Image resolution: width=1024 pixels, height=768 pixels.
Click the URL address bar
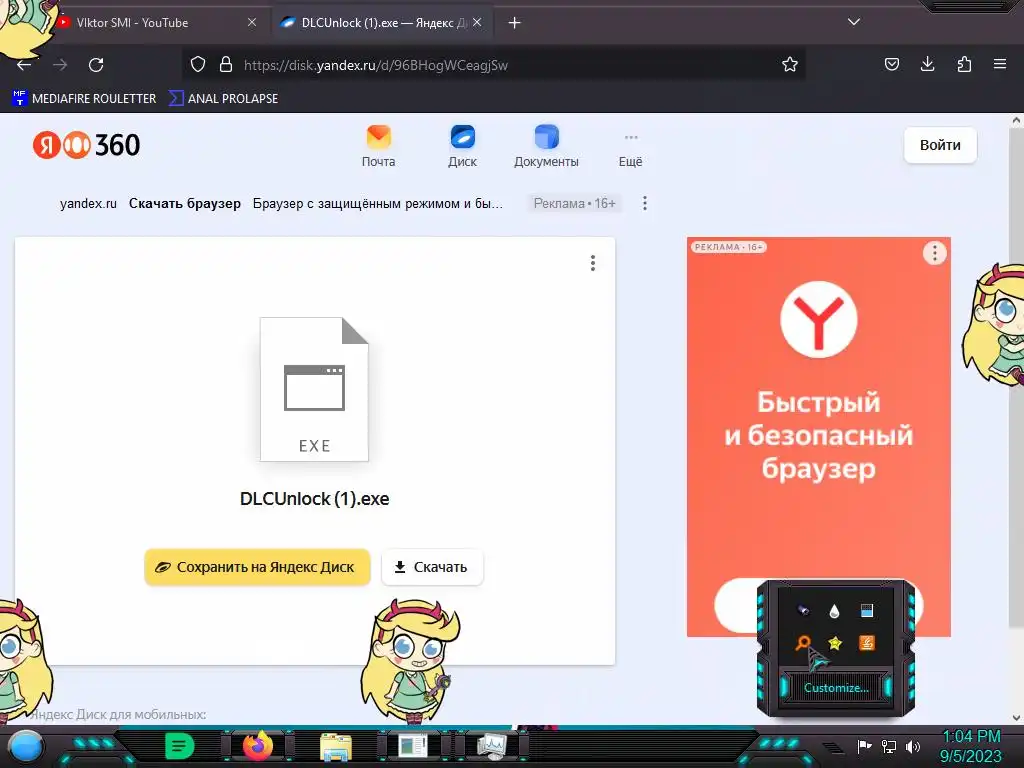(x=493, y=65)
